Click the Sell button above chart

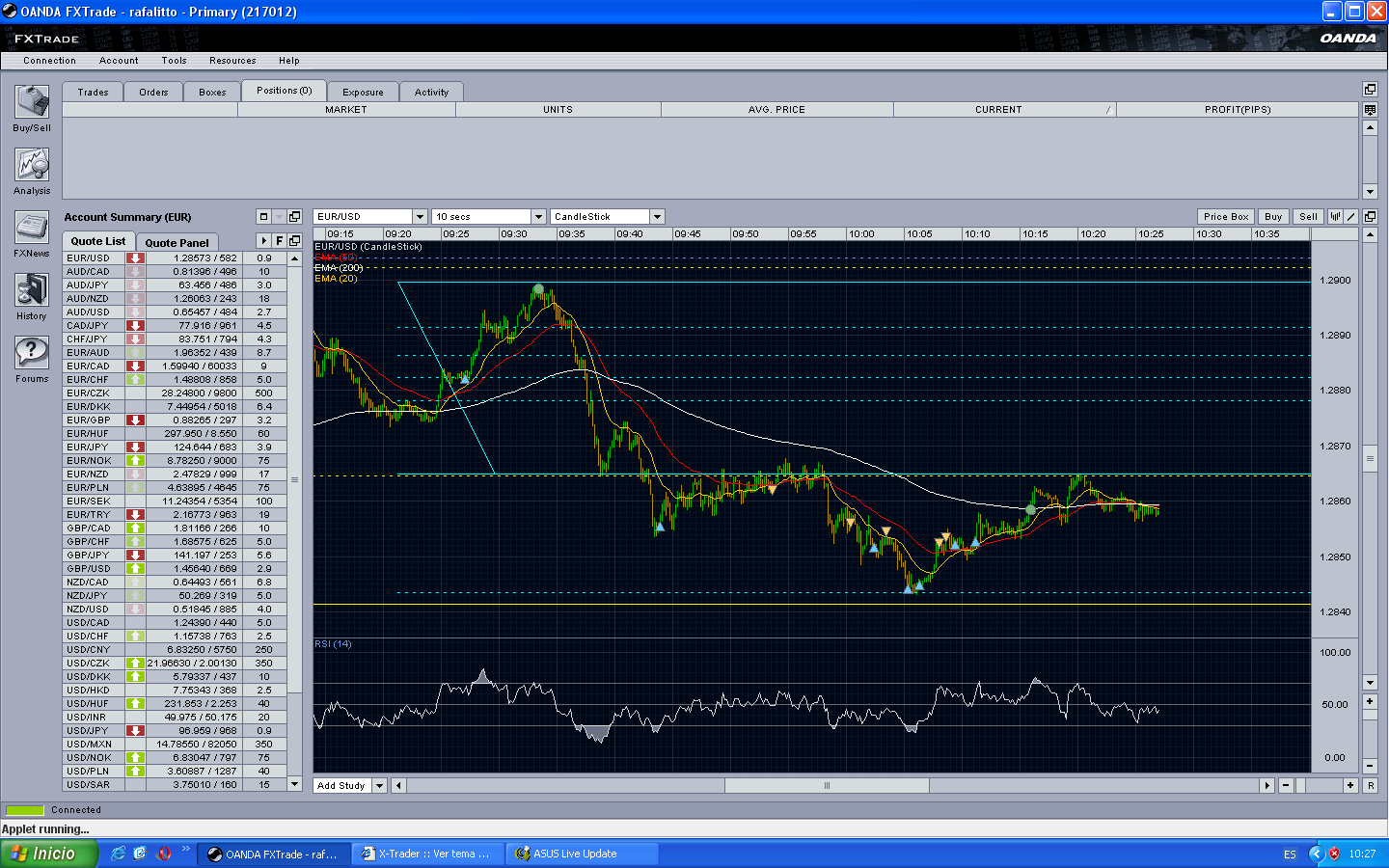[1308, 217]
